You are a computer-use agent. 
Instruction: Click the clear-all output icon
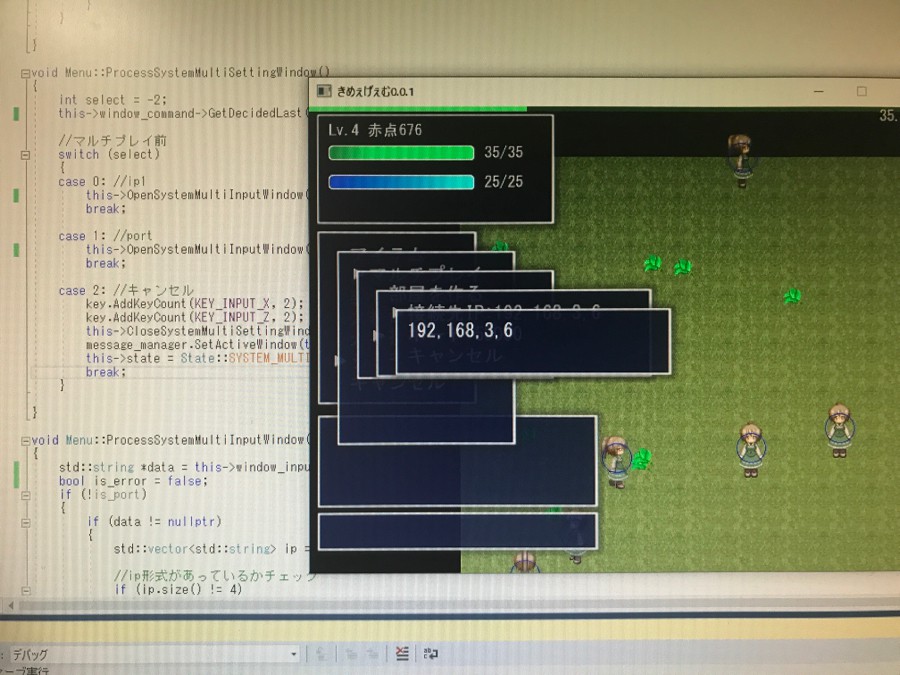click(x=401, y=654)
